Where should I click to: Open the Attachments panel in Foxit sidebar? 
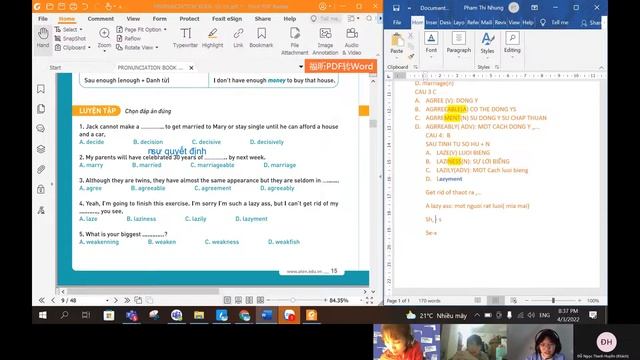(41, 169)
